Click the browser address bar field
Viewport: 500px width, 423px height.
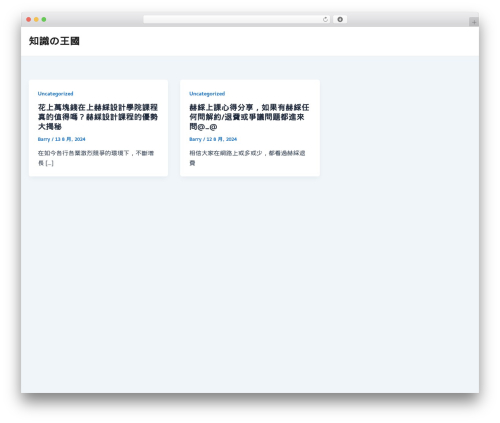click(237, 20)
